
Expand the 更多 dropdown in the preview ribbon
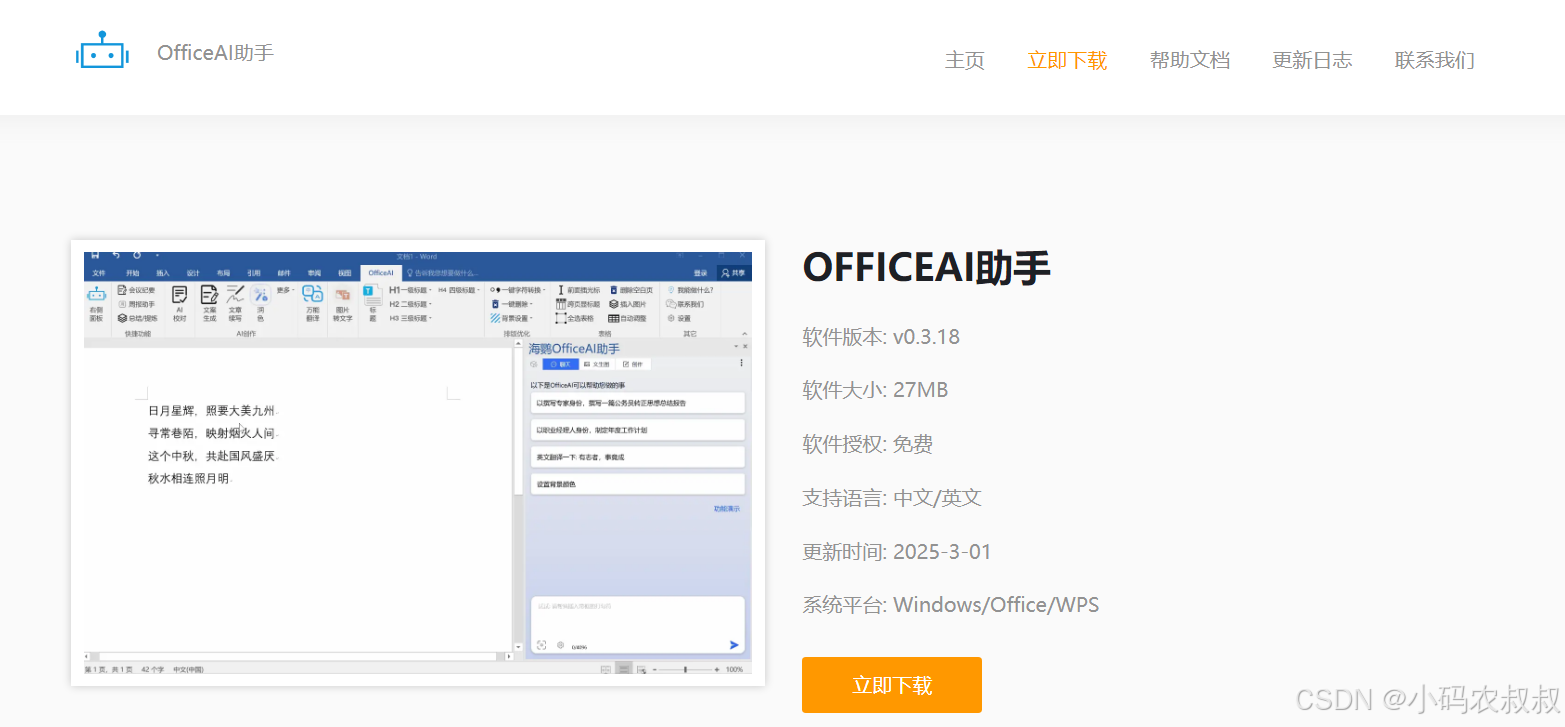tap(285, 290)
